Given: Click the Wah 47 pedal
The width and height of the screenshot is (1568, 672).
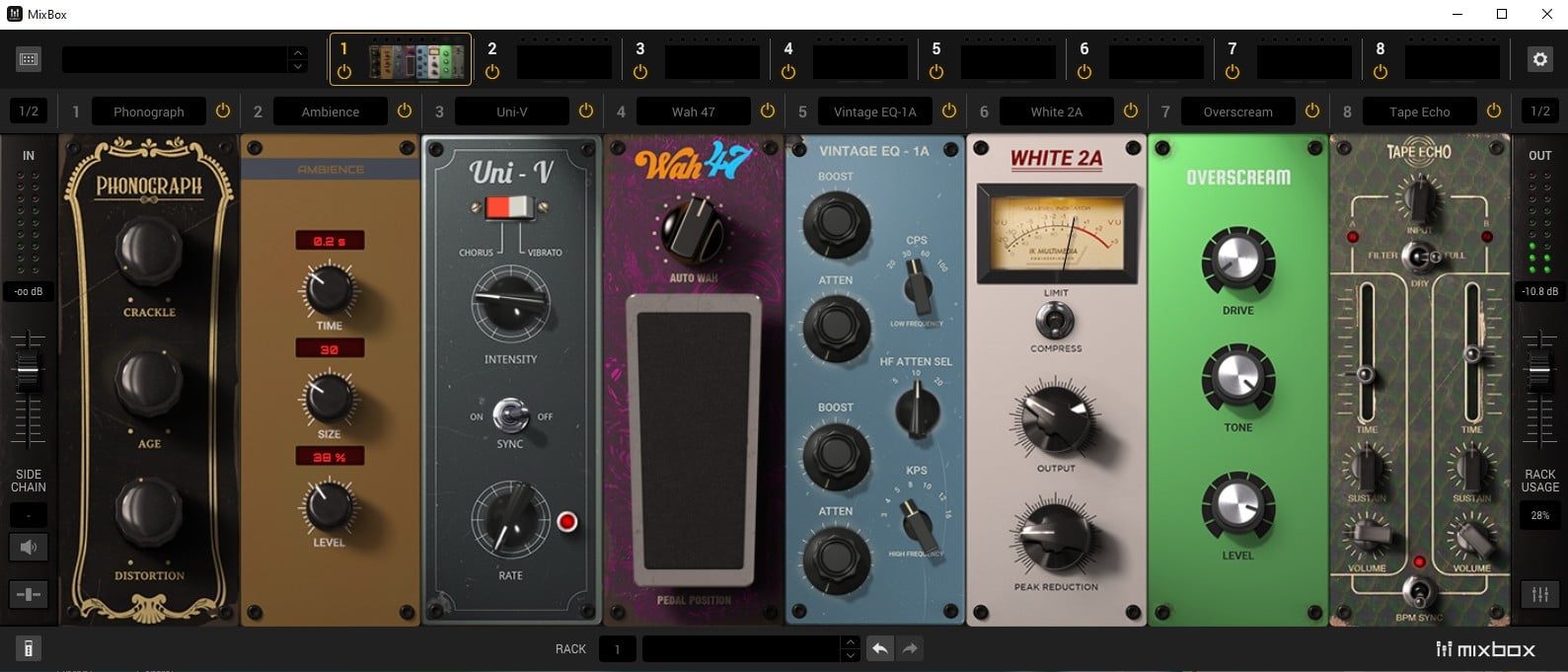Looking at the screenshot, I should [x=694, y=442].
